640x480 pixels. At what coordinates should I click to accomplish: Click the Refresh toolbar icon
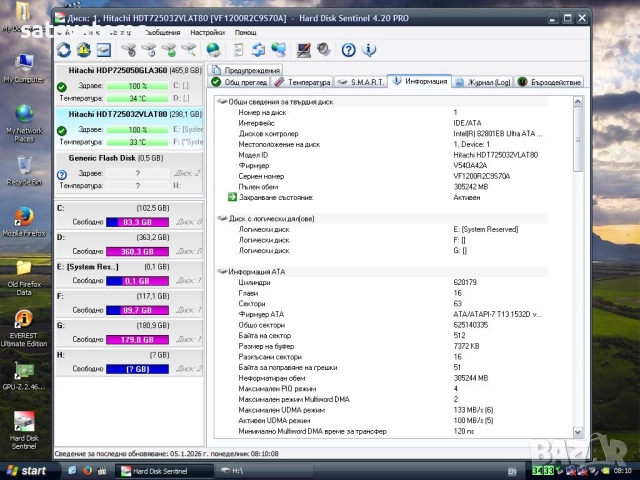pos(65,50)
